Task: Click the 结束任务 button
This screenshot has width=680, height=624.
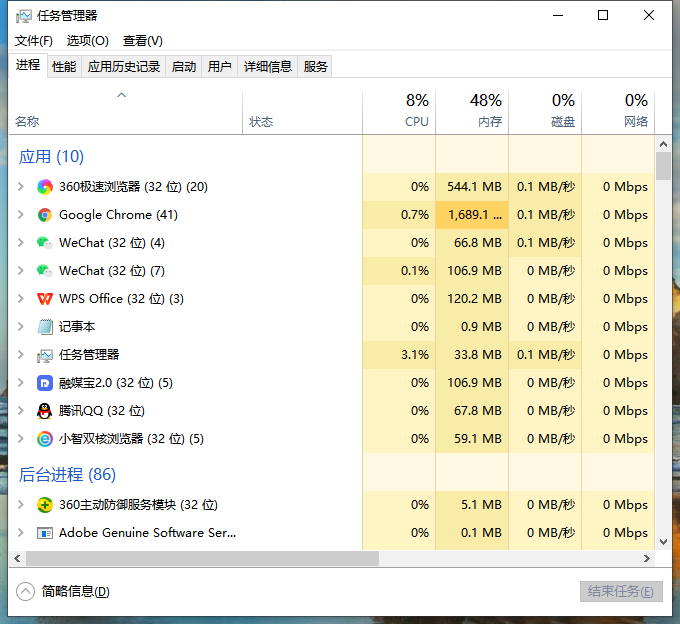Action: (621, 591)
